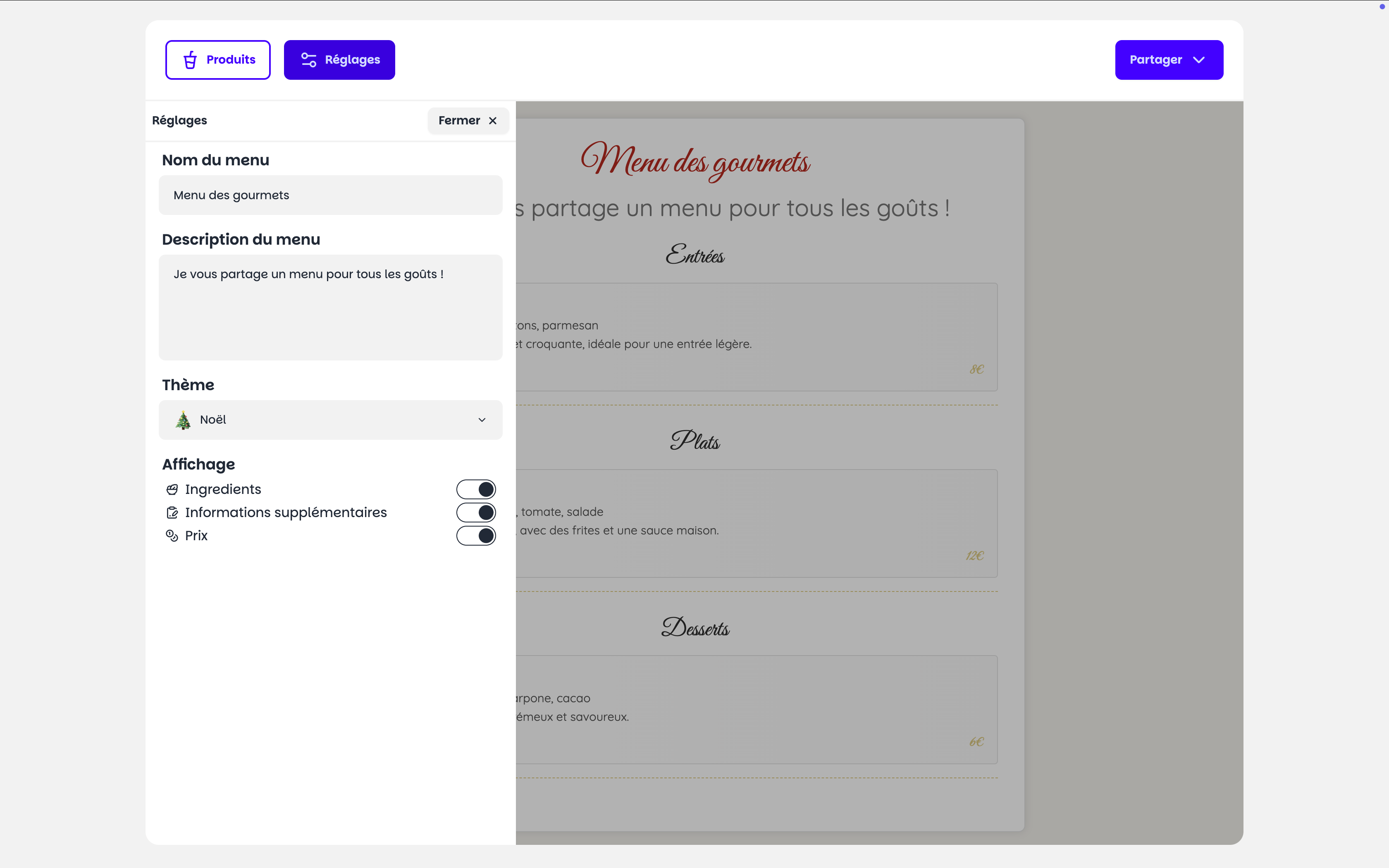Click the Prix label text
This screenshot has width=1389, height=868.
click(x=196, y=535)
